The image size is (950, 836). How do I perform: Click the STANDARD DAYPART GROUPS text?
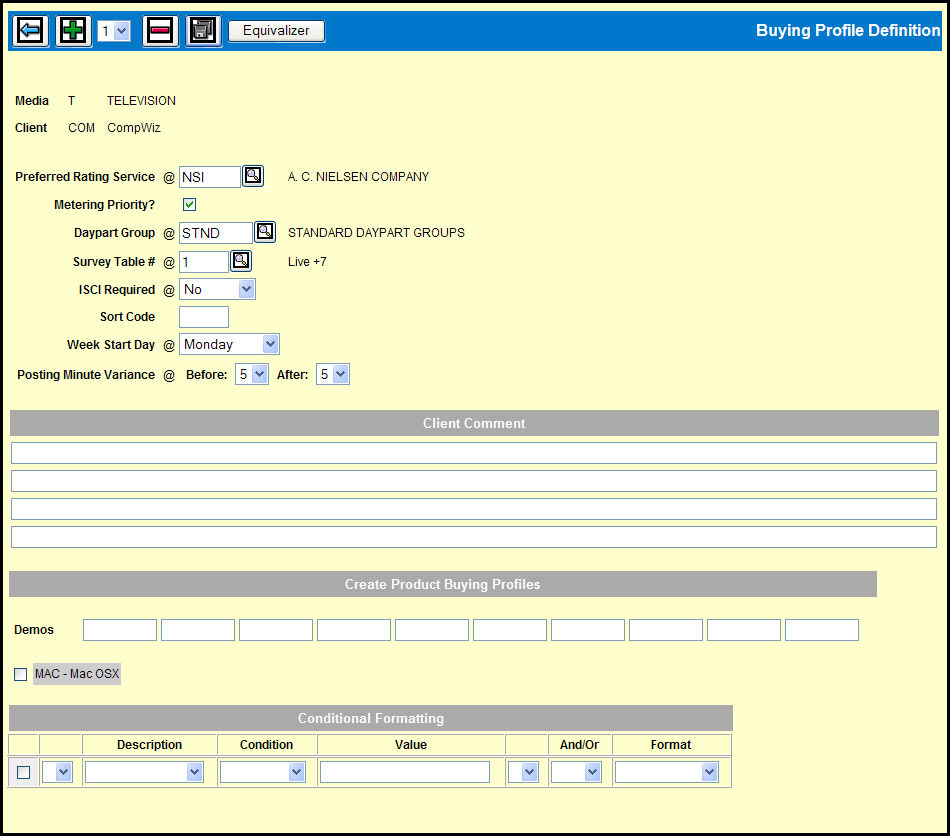[x=376, y=233]
